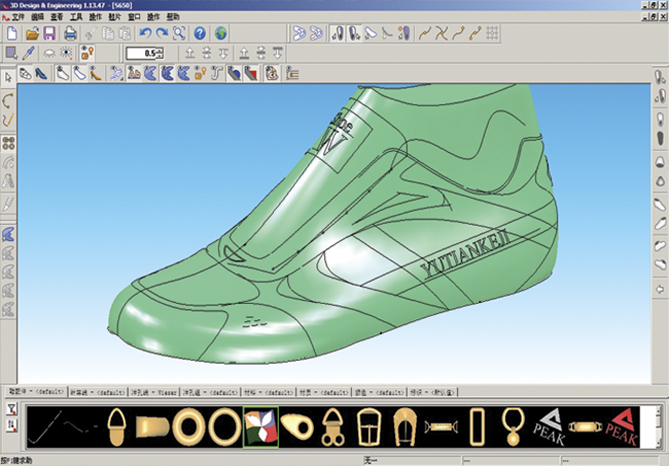Viewport: 669px width, 466px height.
Task: Switch to the Viewer tab at the bottom
Action: pos(154,392)
